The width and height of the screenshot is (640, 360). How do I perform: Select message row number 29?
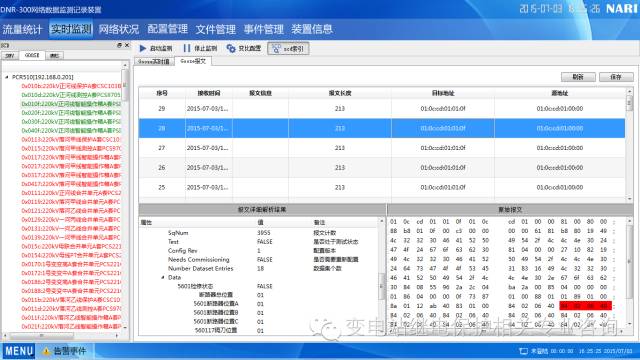pos(382,109)
